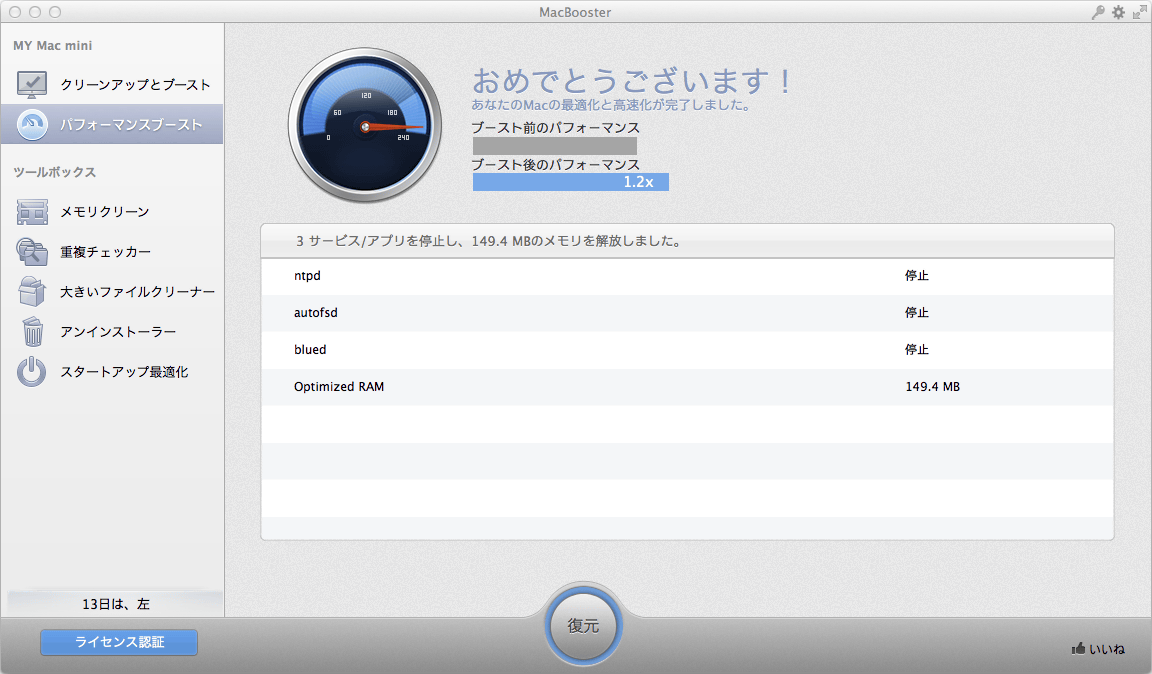This screenshot has height=674, width=1152.
Task: Open settings with the gear icon
Action: (x=1118, y=12)
